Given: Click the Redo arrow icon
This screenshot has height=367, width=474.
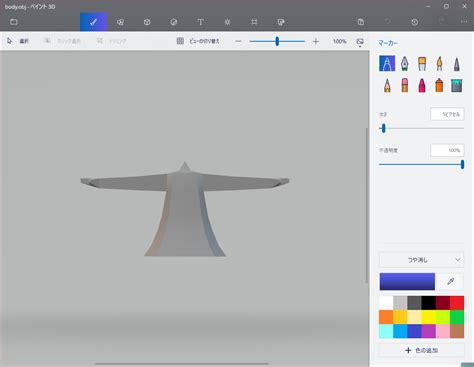Looking at the screenshot, I should coord(441,22).
